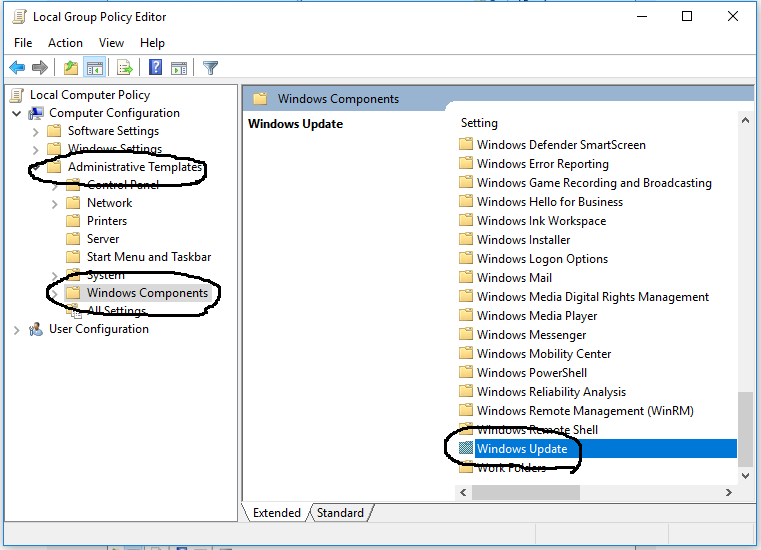Screen dimensions: 761x550
Task: Select Administrative Templates in the tree
Action: 134,167
